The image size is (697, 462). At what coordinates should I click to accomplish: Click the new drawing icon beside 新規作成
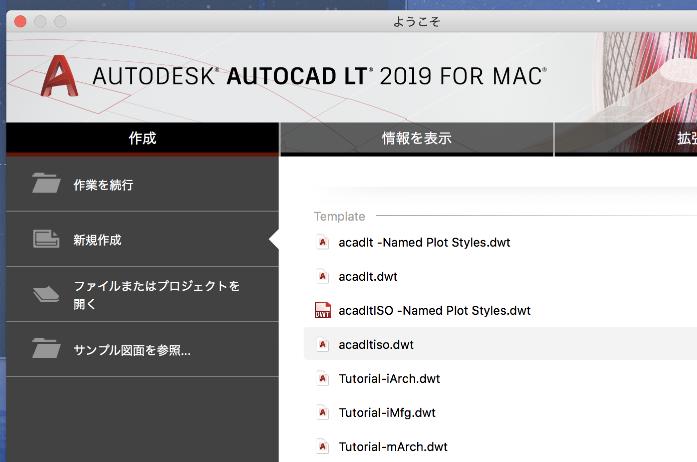click(x=46, y=239)
